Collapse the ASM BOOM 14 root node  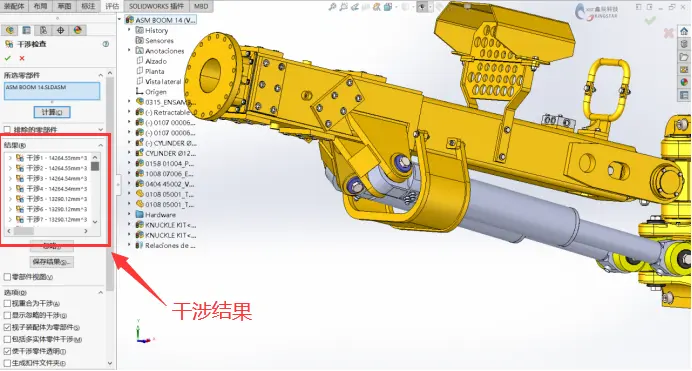point(120,20)
